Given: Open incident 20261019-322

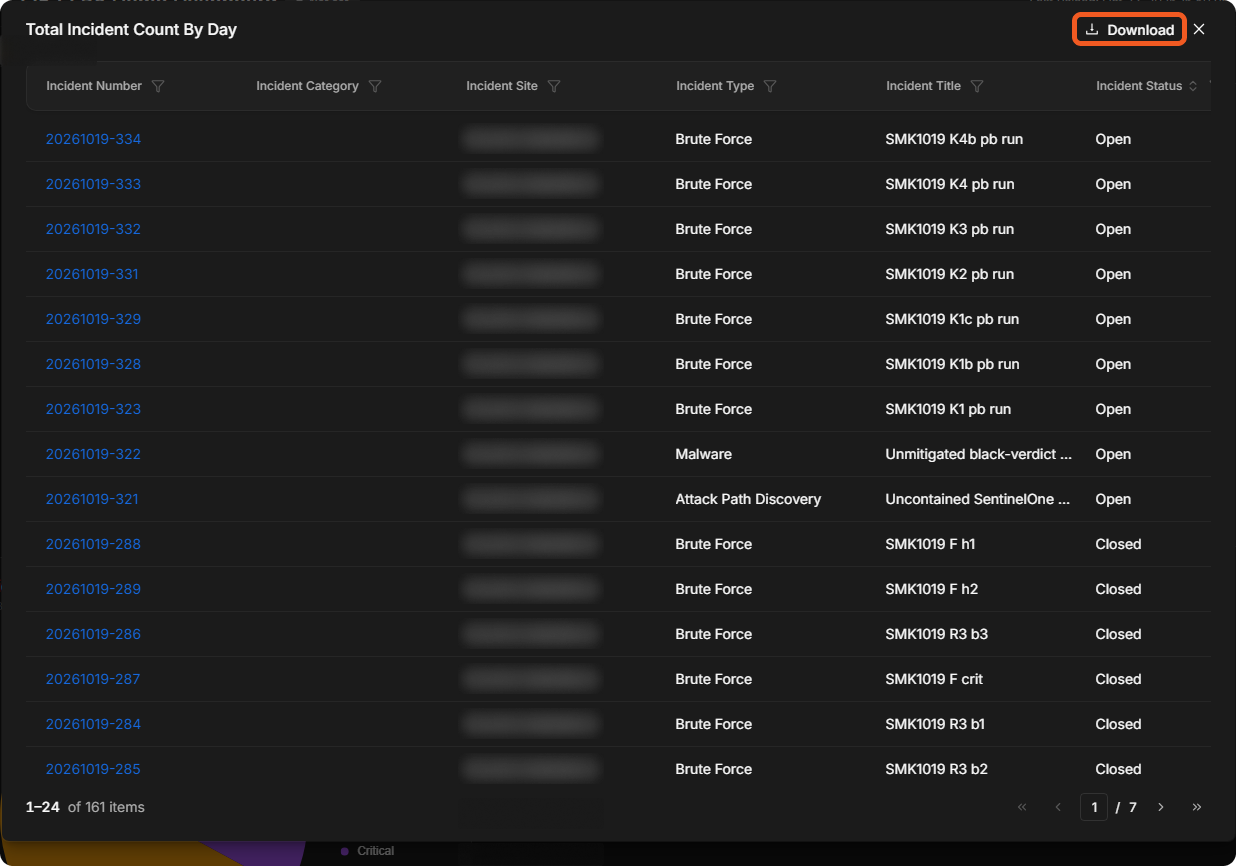Looking at the screenshot, I should coord(93,454).
